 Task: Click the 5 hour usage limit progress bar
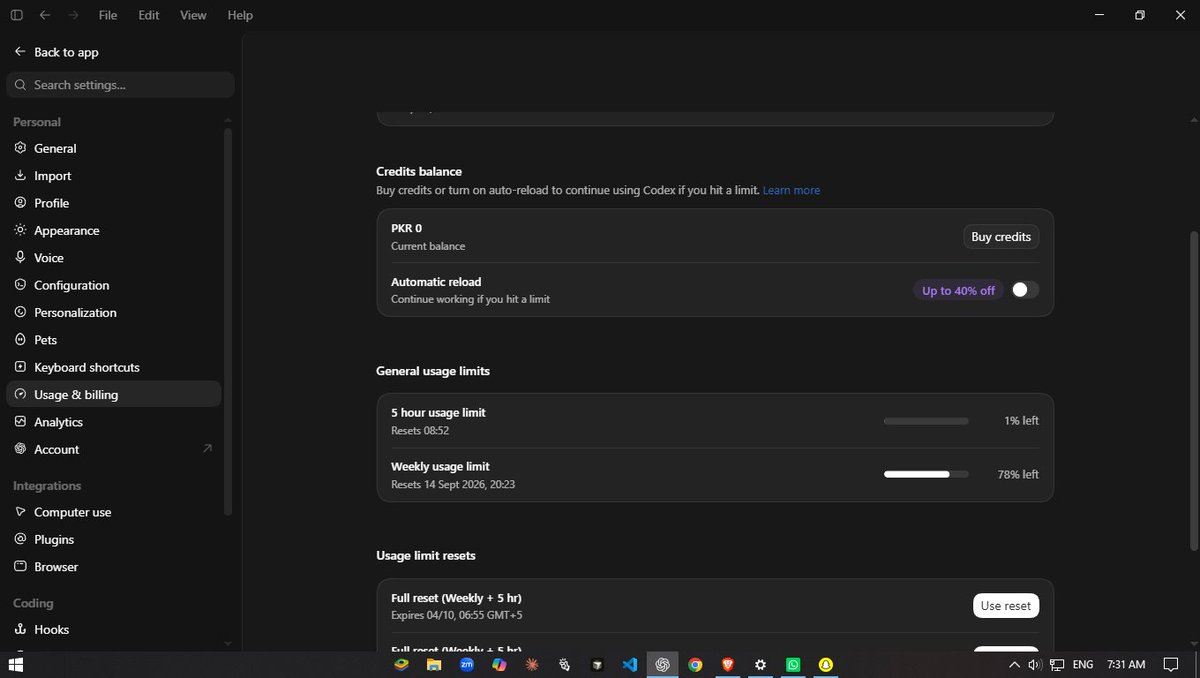[926, 421]
